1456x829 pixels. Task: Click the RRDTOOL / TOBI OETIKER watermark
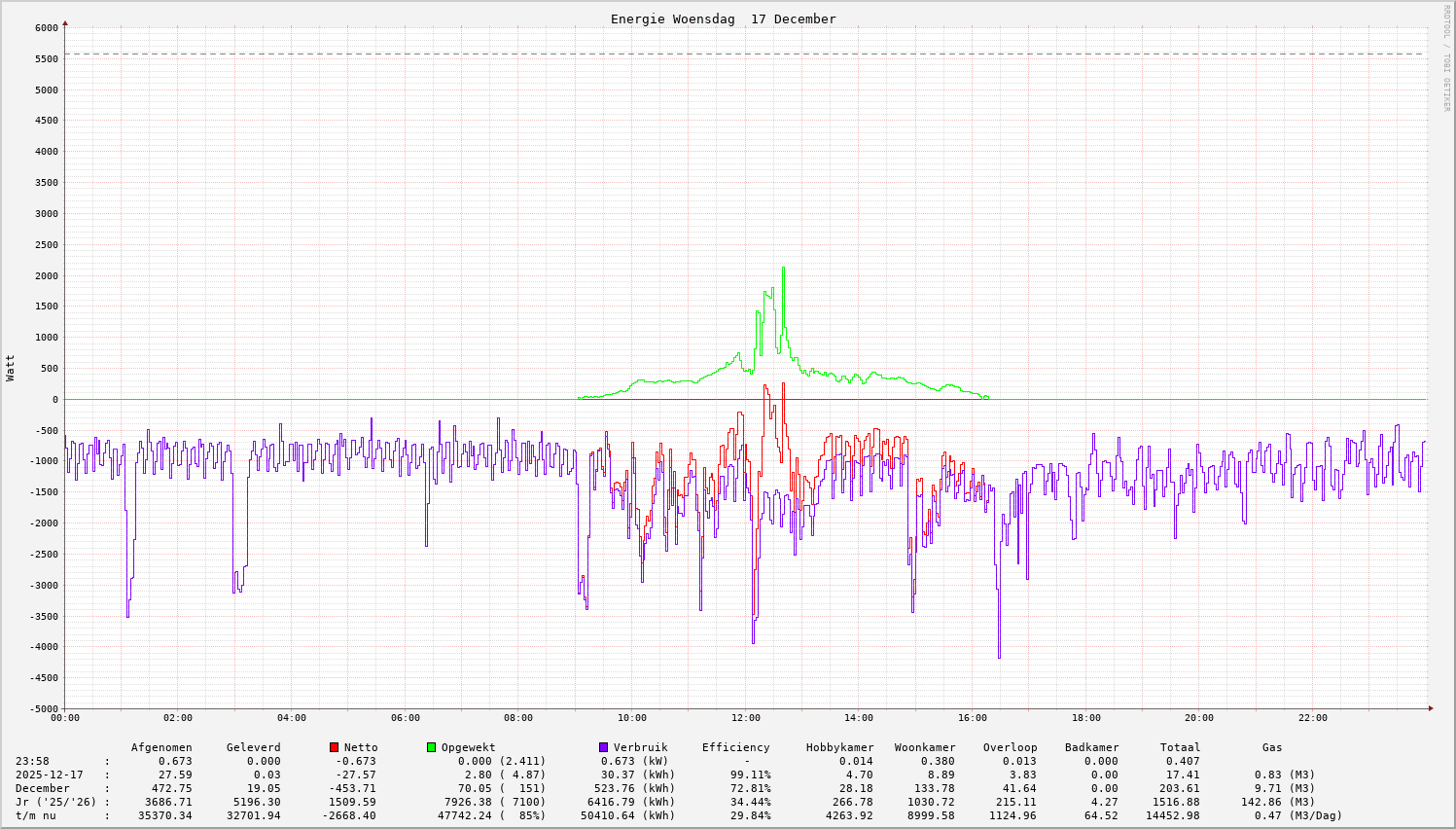click(1445, 57)
